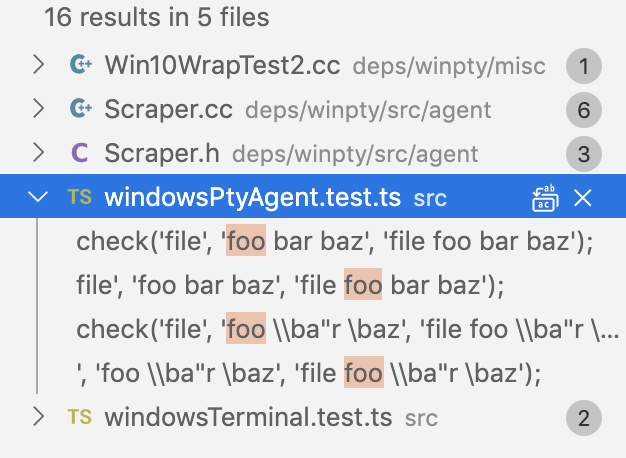The image size is (626, 458).
Task: Open match line starting file', 'foo bar baz'
Action: pos(290,285)
